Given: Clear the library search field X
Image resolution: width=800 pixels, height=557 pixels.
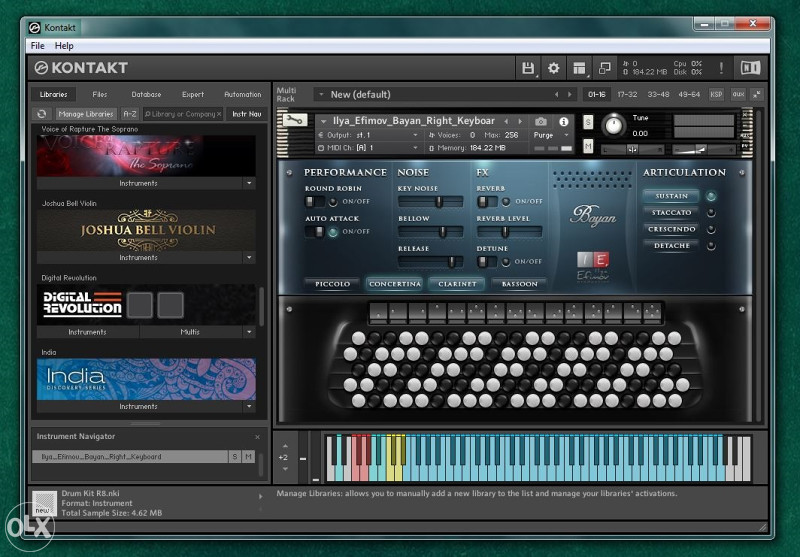Looking at the screenshot, I should point(219,114).
